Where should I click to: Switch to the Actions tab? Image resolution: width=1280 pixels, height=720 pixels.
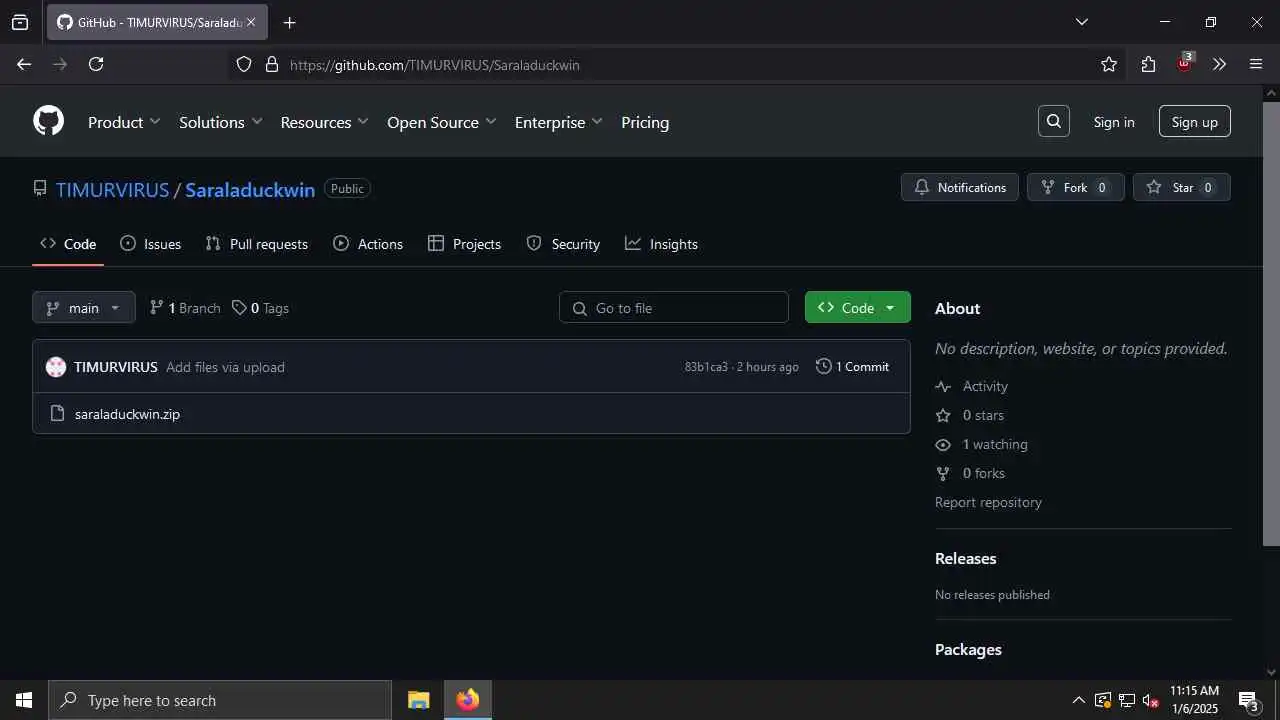[368, 244]
